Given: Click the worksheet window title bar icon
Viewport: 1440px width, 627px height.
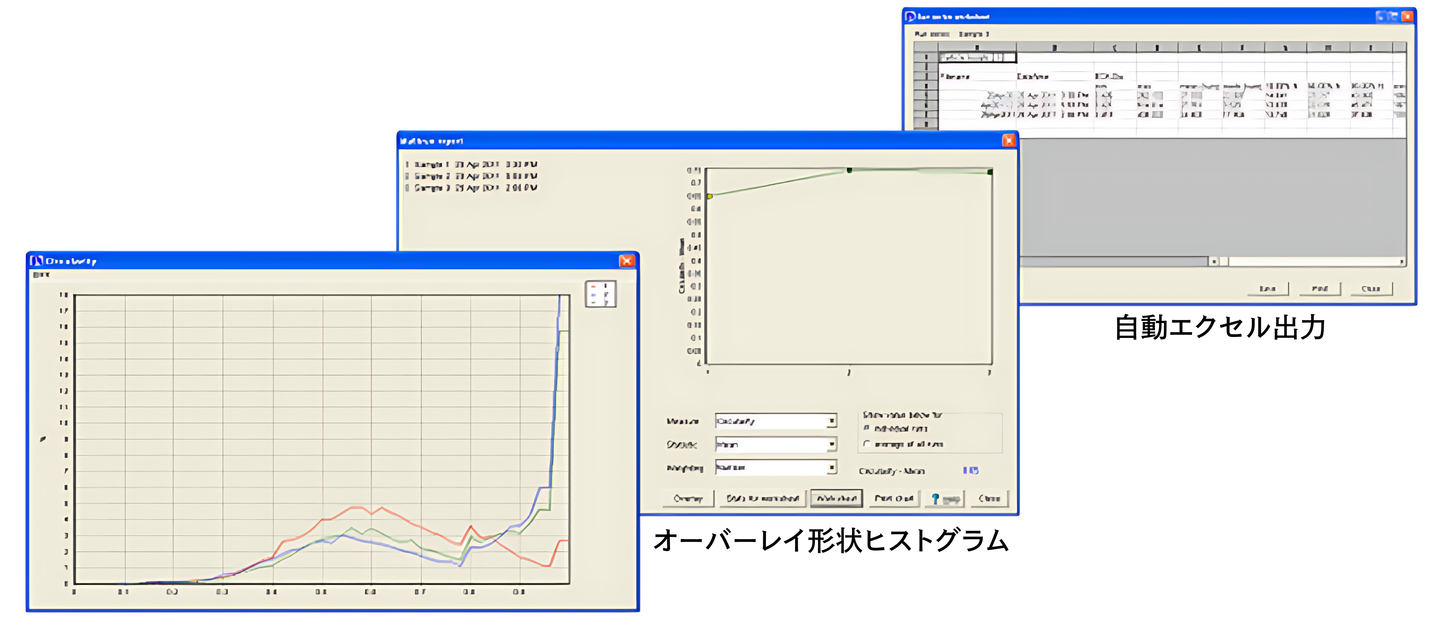Looking at the screenshot, I should [910, 16].
